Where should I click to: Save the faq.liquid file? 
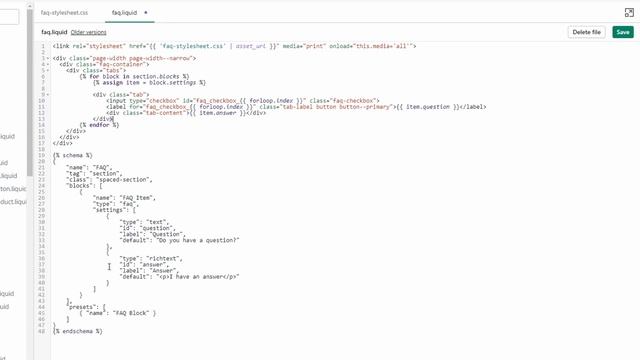623,32
